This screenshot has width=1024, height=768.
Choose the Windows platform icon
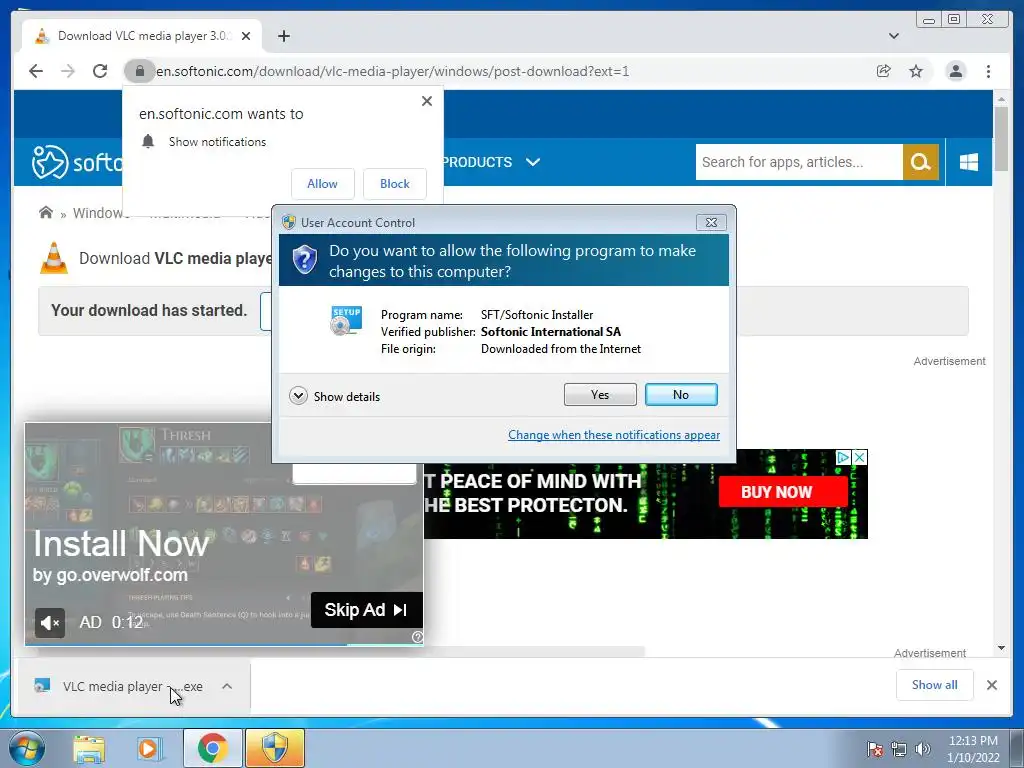tap(969, 162)
